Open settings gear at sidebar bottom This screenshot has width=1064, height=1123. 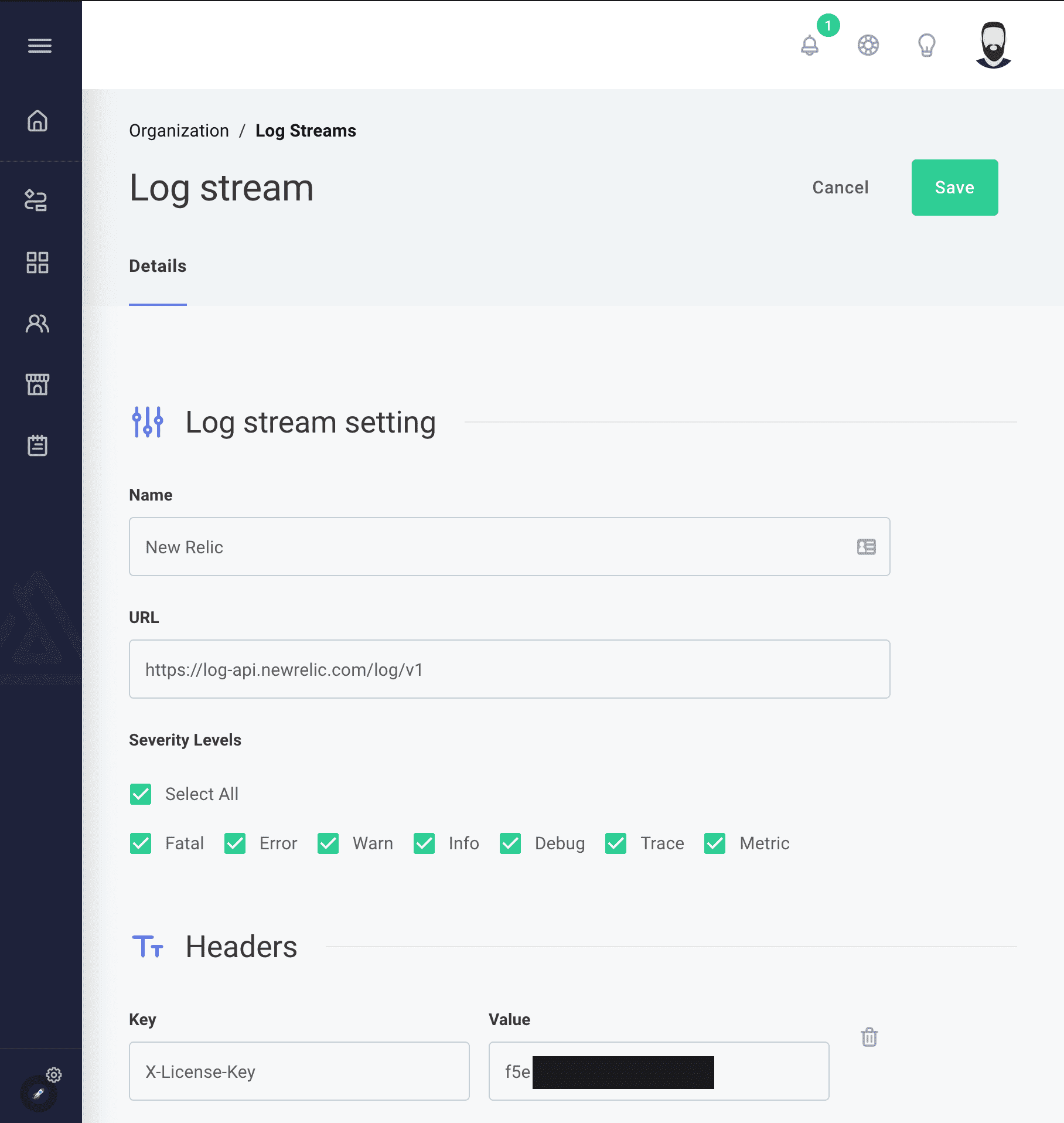pyautogui.click(x=54, y=1074)
